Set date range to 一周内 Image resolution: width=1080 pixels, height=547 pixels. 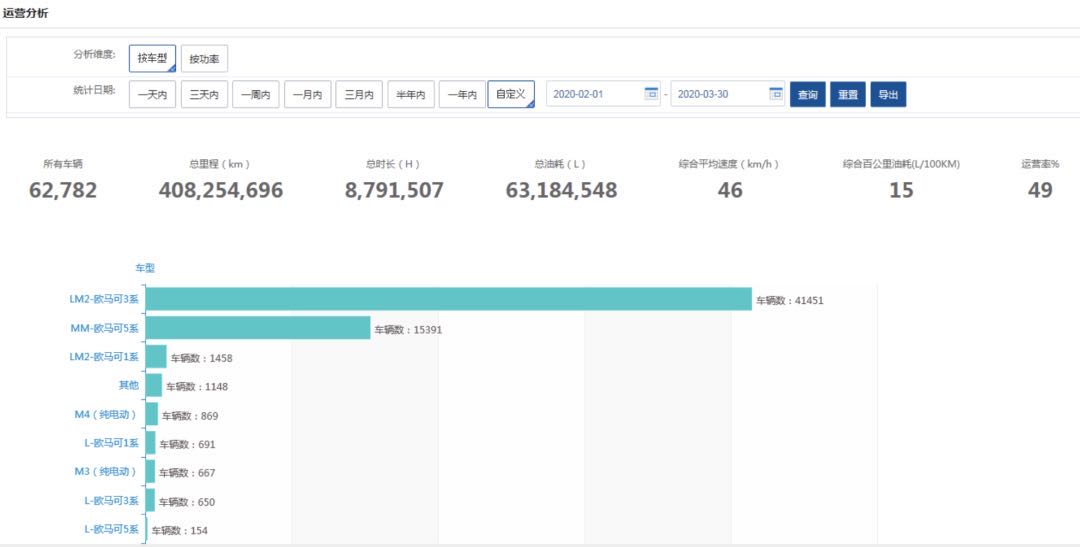[256, 95]
